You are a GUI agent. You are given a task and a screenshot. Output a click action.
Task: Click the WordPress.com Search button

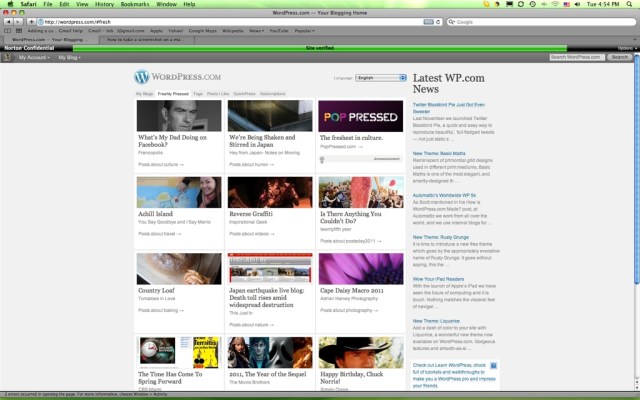tap(620, 58)
